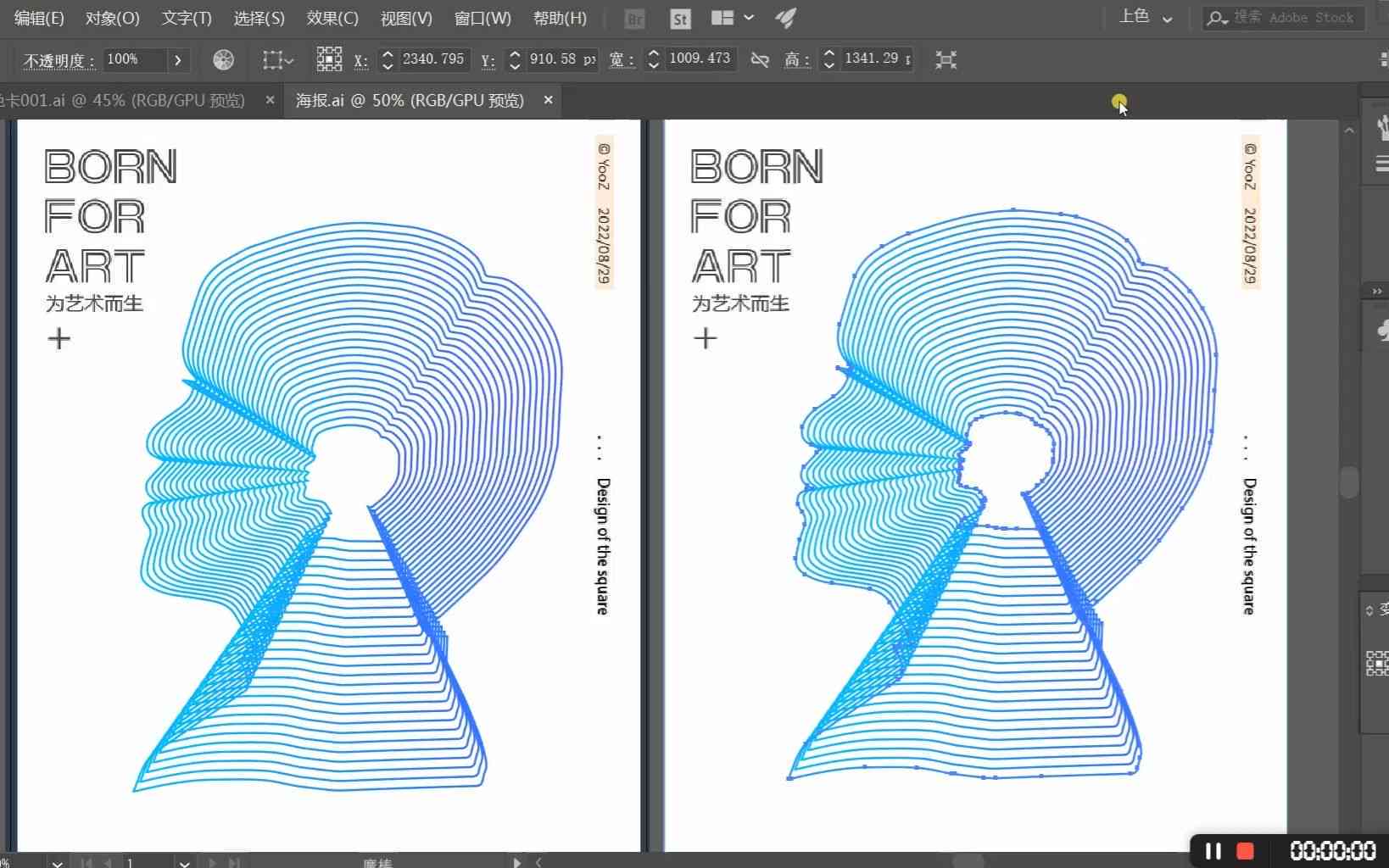
Task: Go to last artboard button
Action: 234,863
